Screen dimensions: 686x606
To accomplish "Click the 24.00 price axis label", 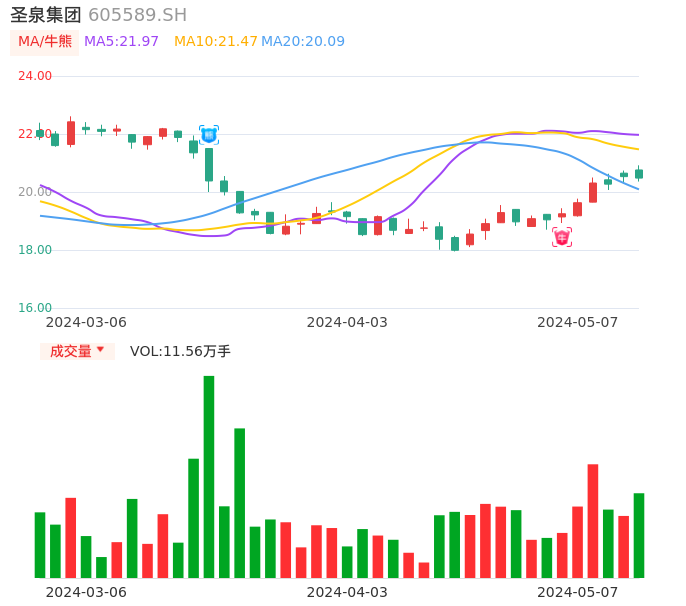I will click(35, 76).
